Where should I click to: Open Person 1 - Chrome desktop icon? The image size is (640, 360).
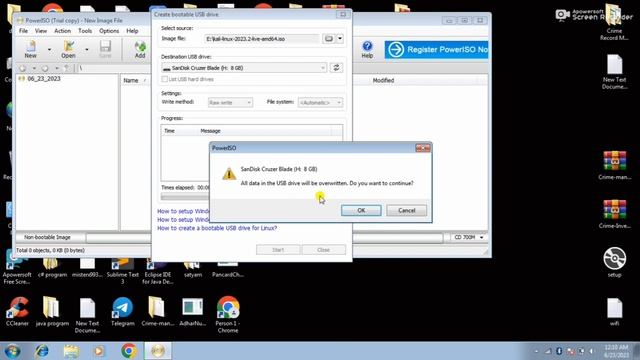228,315
